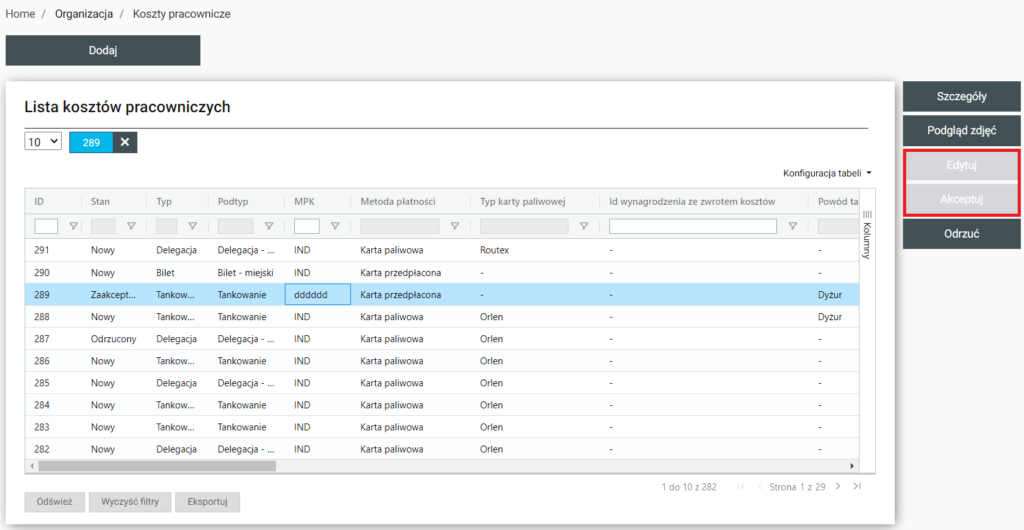1024x530 pixels.
Task: Click the ID column filter icon
Action: click(73, 226)
